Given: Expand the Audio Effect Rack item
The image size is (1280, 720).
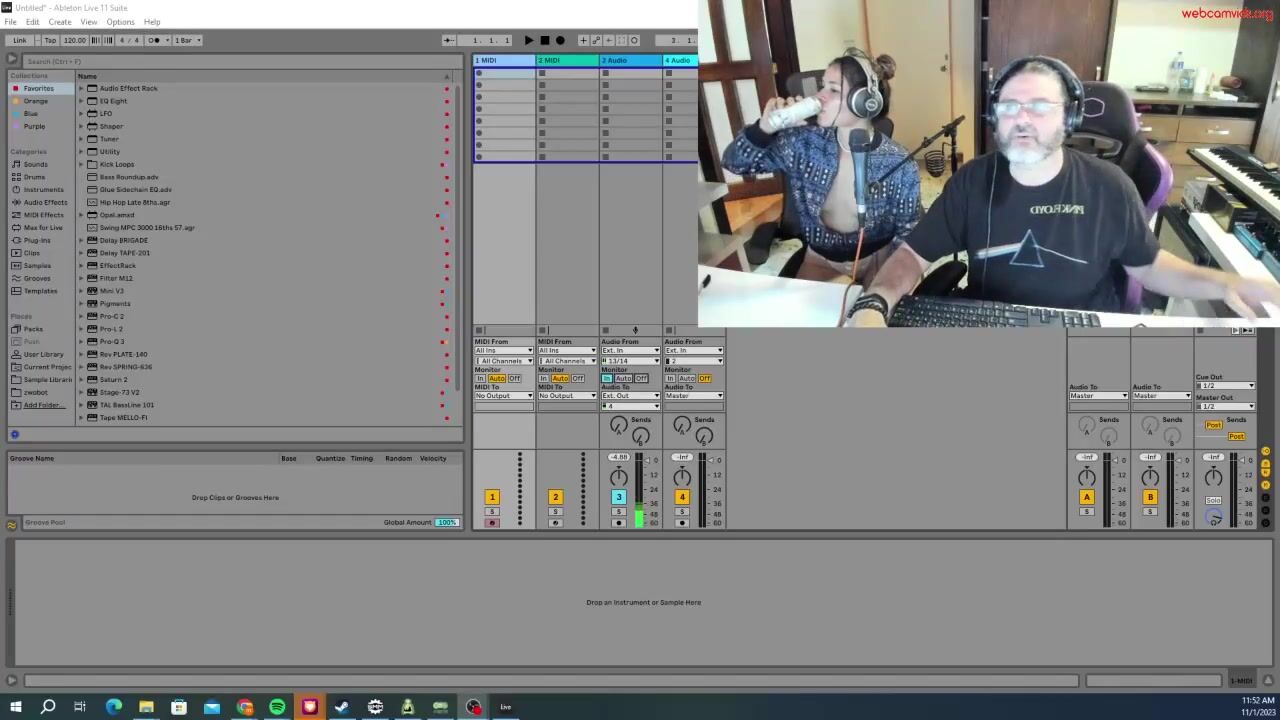Looking at the screenshot, I should tap(81, 88).
